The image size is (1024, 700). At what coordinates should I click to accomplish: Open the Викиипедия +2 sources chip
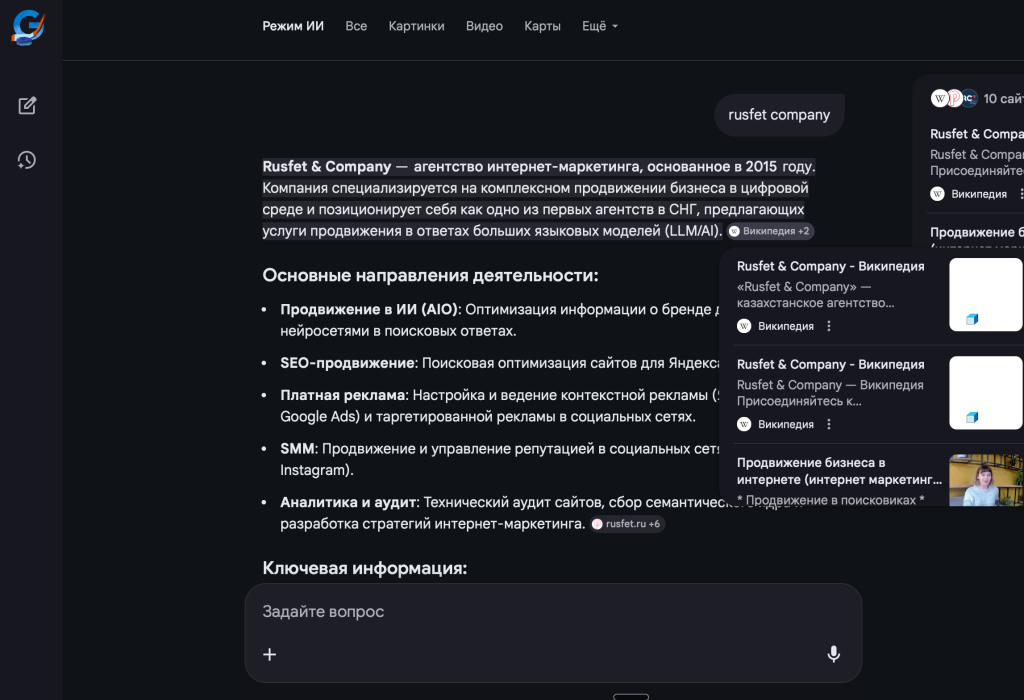click(x=770, y=230)
